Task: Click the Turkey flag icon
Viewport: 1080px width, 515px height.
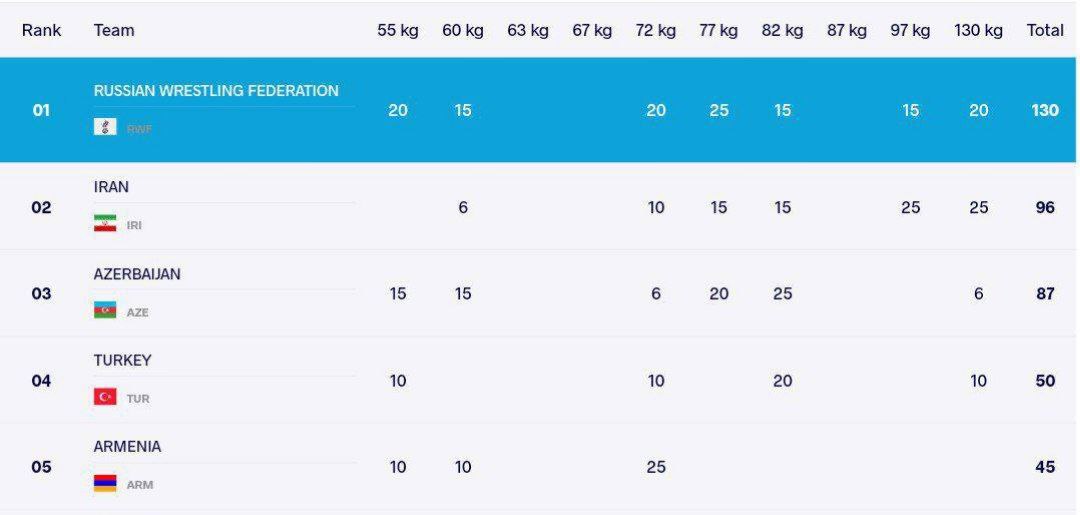Action: (x=105, y=397)
